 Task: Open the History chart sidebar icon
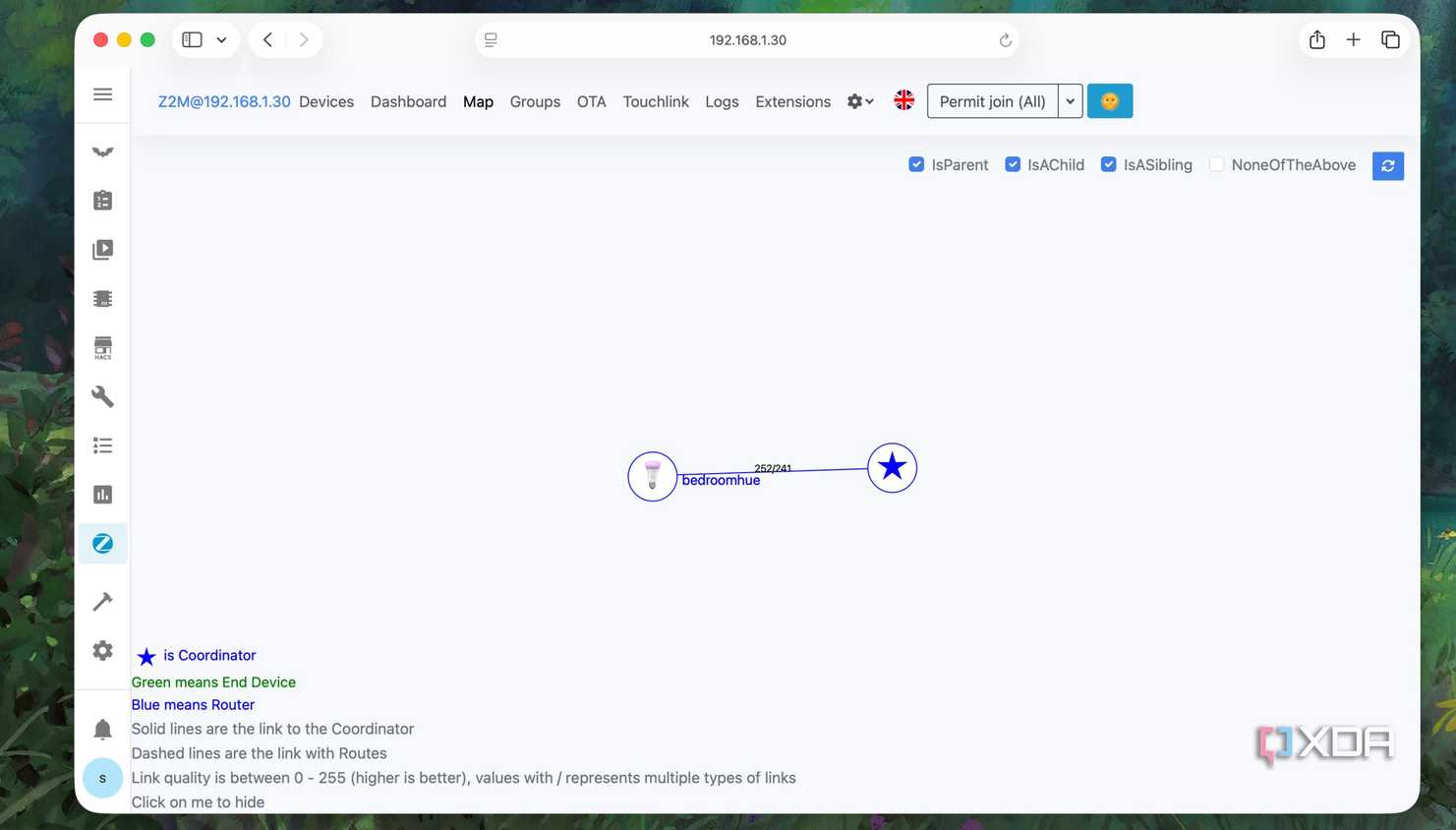click(102, 495)
